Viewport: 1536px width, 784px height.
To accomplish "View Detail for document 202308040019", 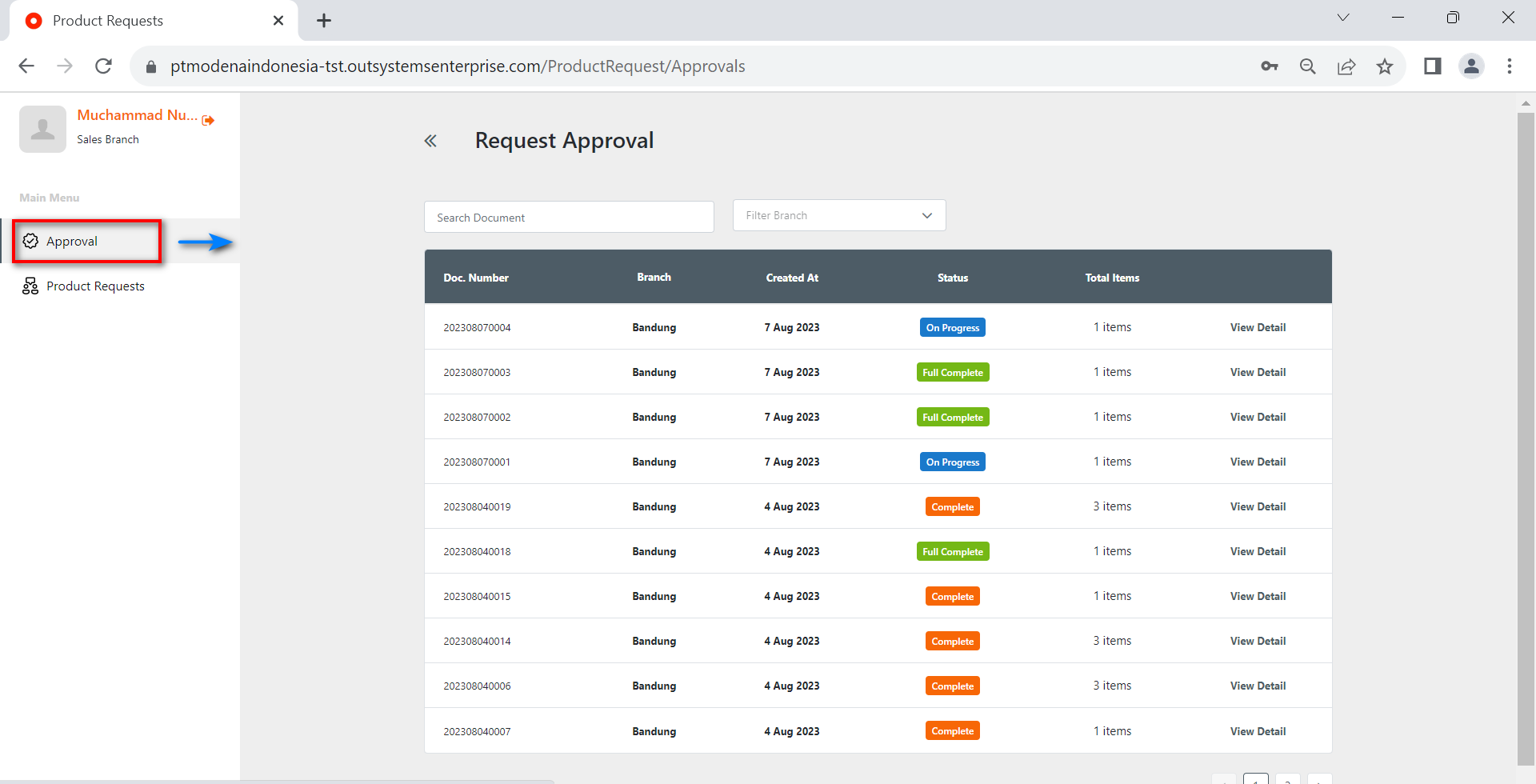I will [x=1258, y=507].
